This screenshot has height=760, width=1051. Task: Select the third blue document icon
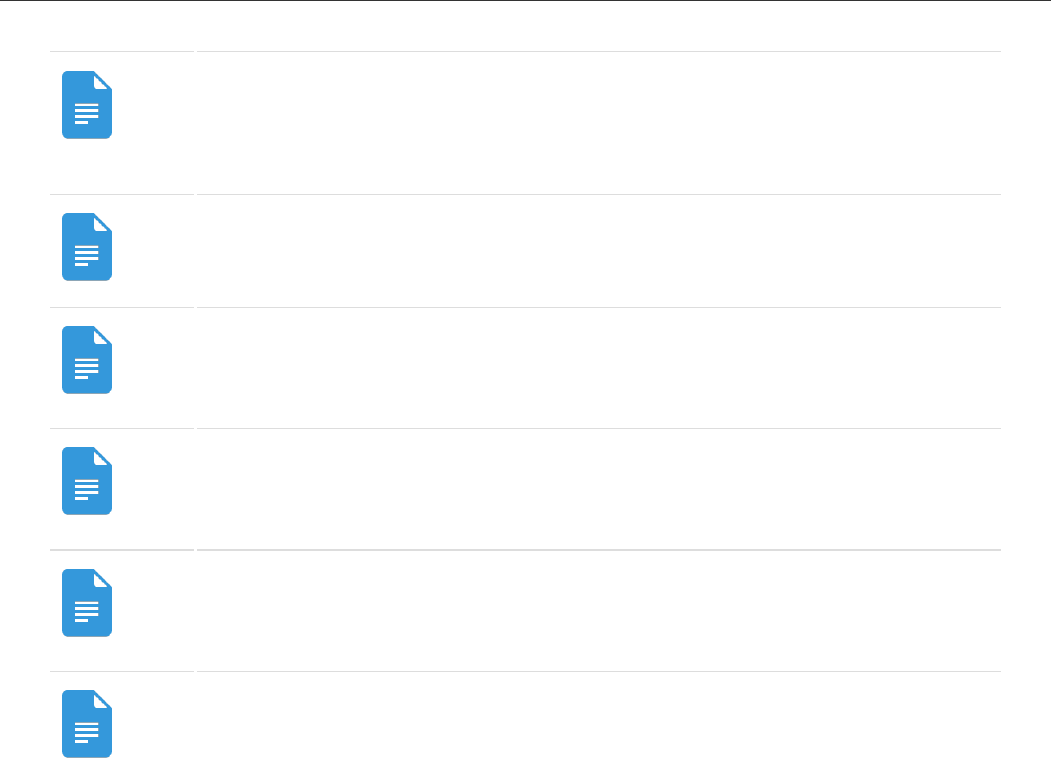(x=87, y=360)
